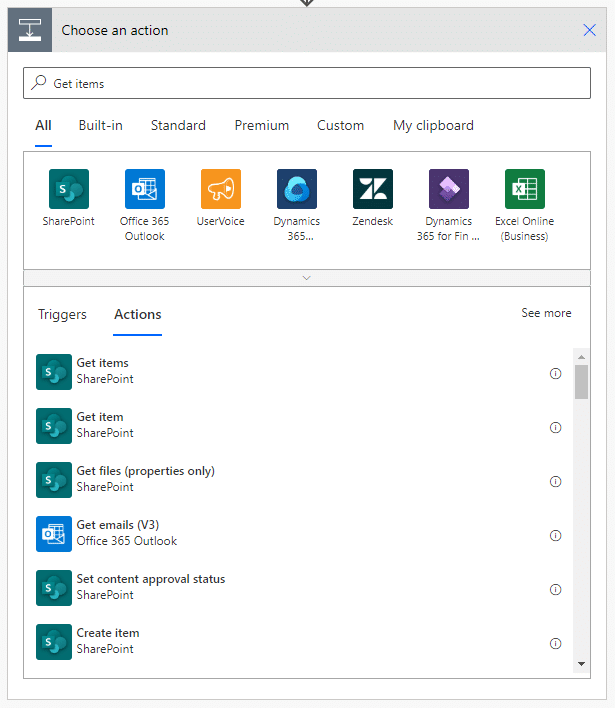Click the SharePoint icon beside Create item
615x708 pixels.
[54, 642]
